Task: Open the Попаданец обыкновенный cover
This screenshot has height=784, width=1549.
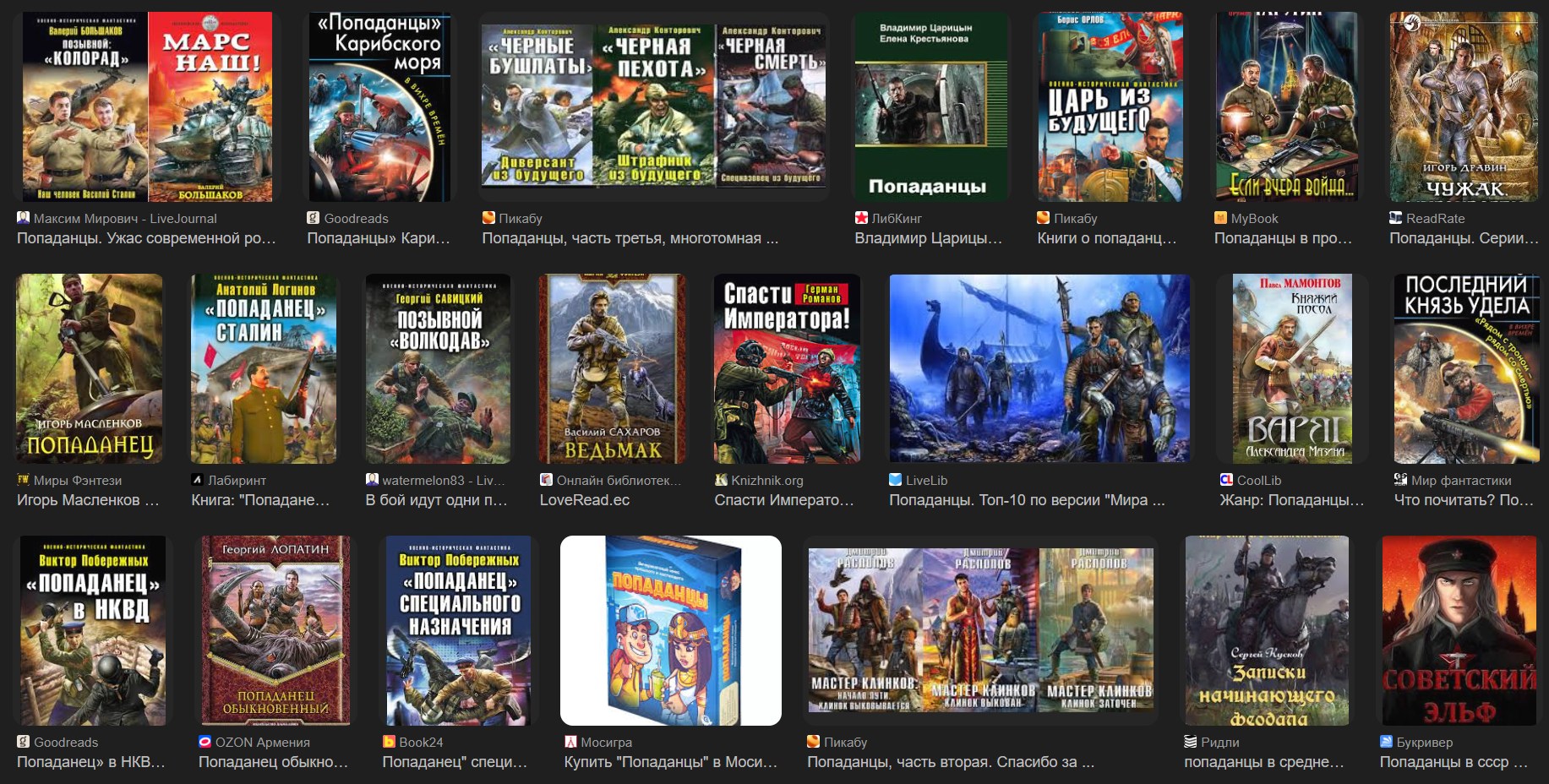Action: coord(275,630)
